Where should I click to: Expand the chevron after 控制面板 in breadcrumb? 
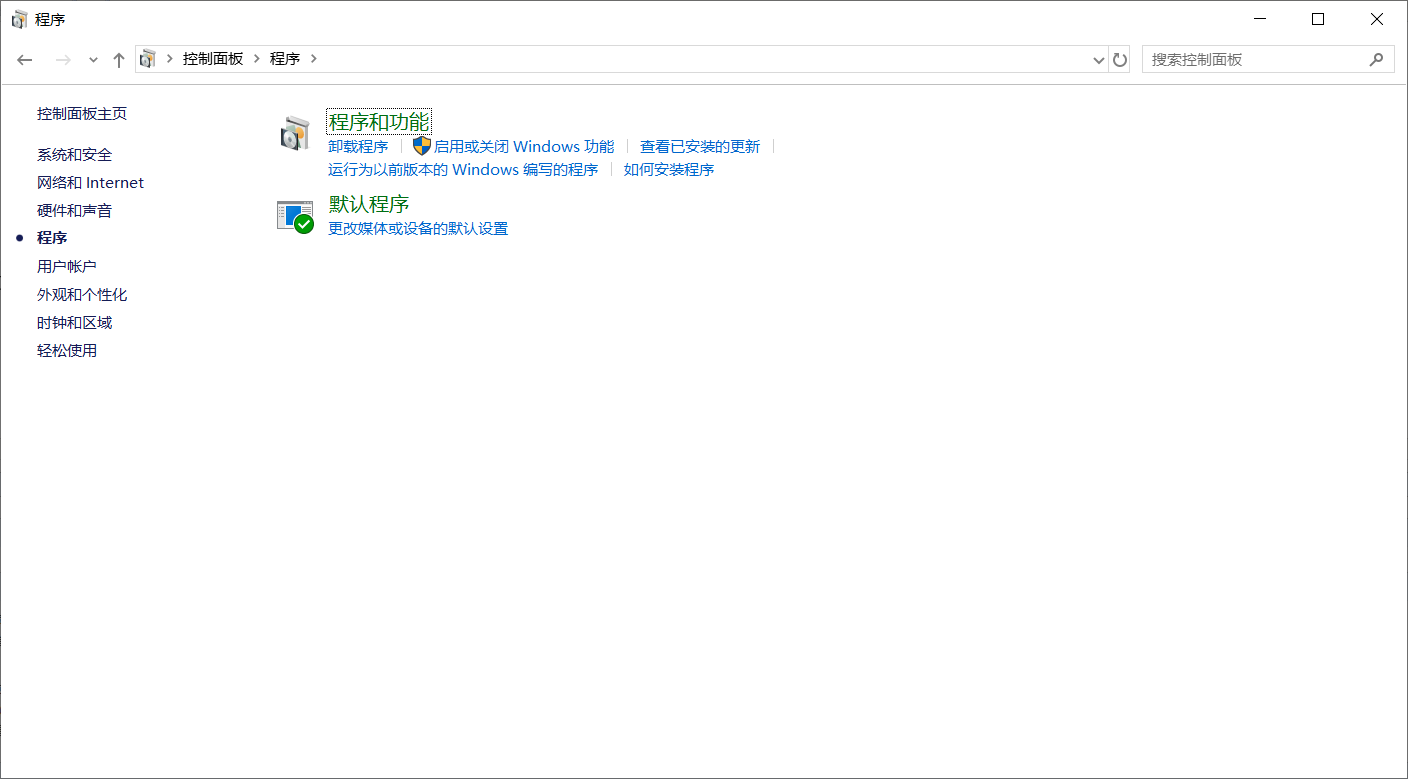click(x=257, y=59)
